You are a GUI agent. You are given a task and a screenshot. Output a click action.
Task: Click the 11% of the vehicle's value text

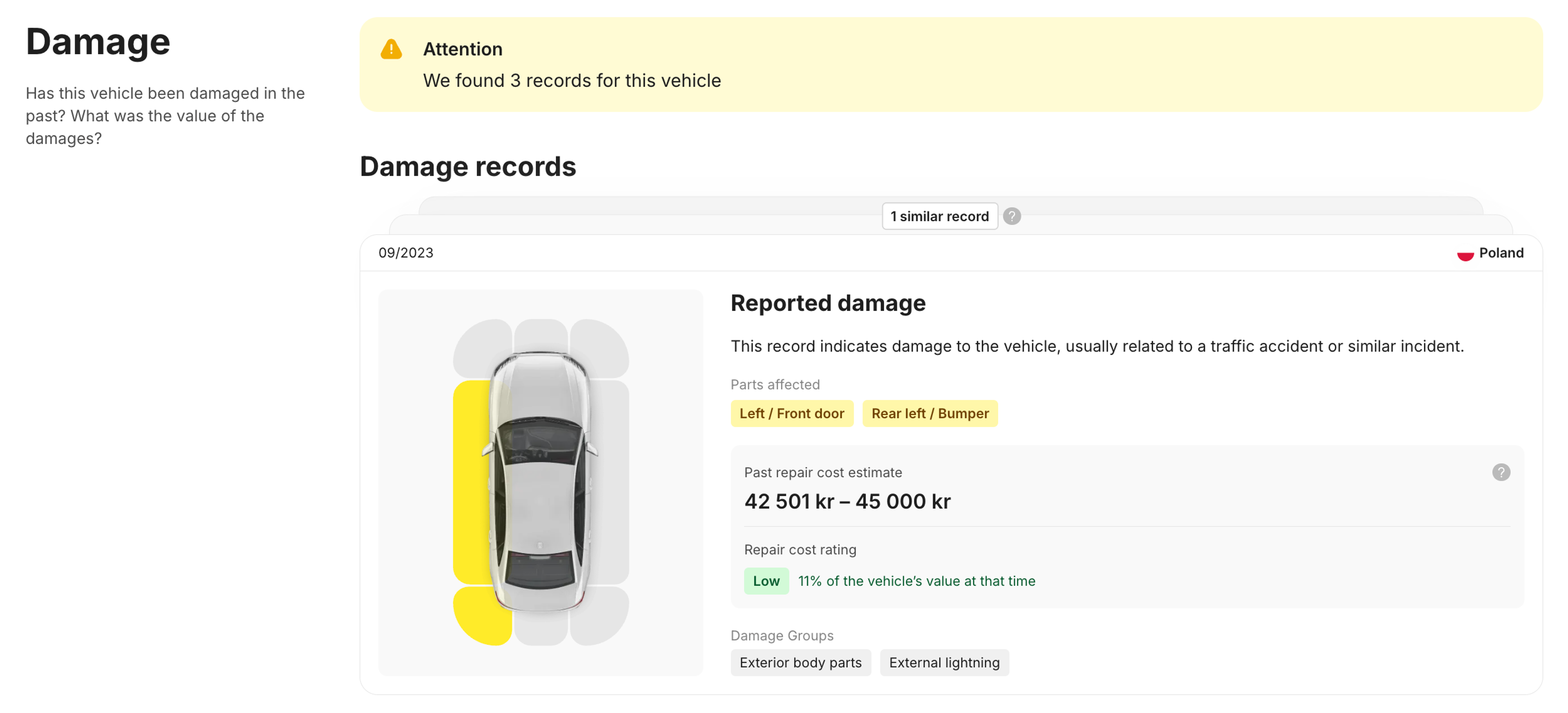(x=916, y=581)
